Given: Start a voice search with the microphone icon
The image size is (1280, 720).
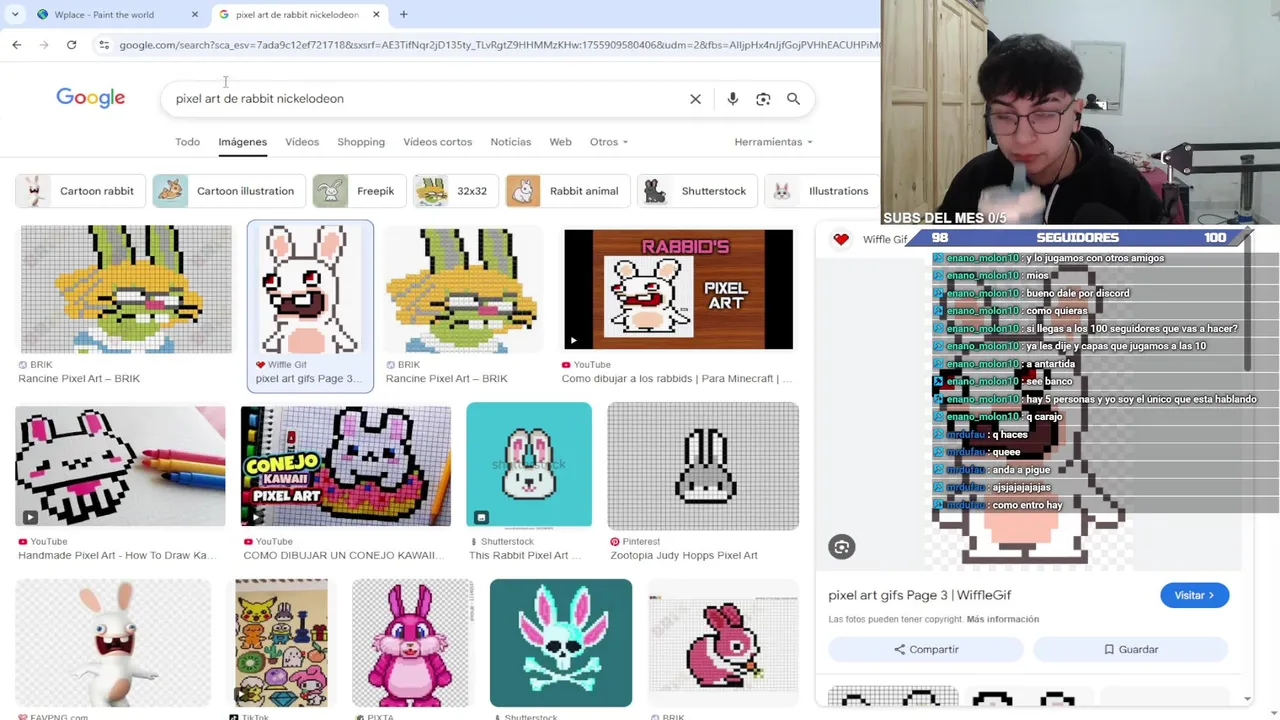Looking at the screenshot, I should (733, 99).
